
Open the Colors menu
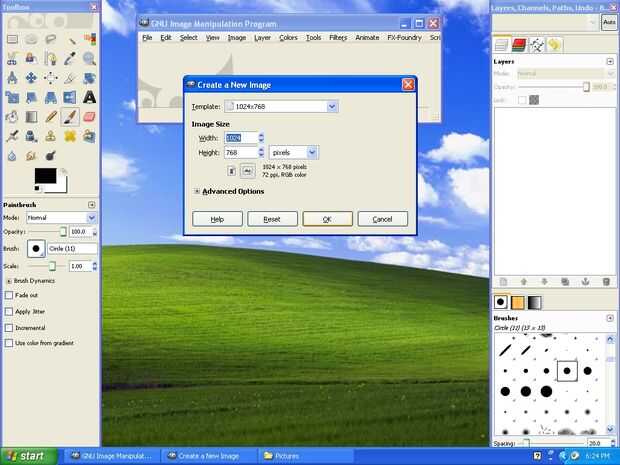tap(288, 38)
